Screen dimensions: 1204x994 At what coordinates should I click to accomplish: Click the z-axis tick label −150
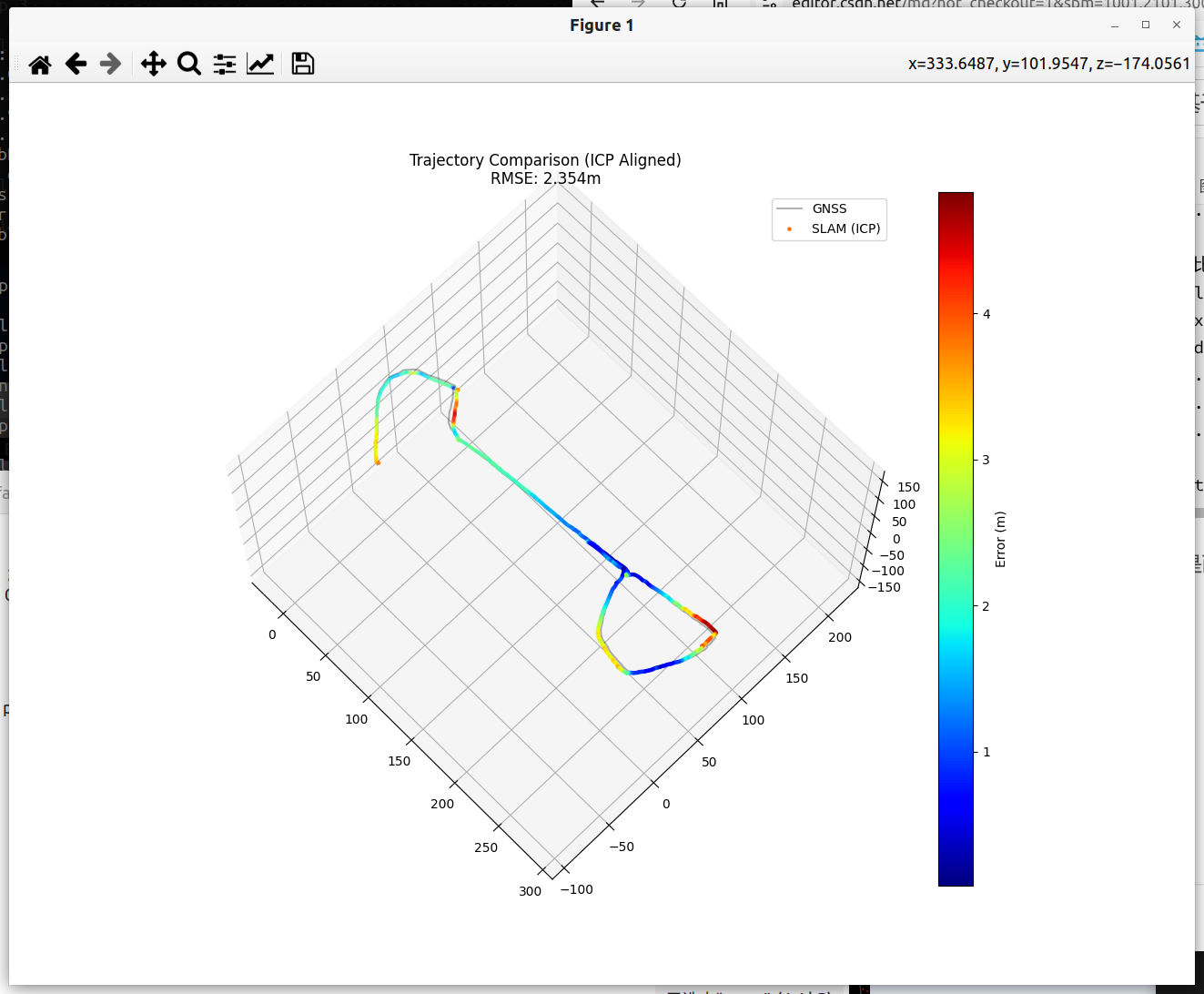[x=885, y=587]
